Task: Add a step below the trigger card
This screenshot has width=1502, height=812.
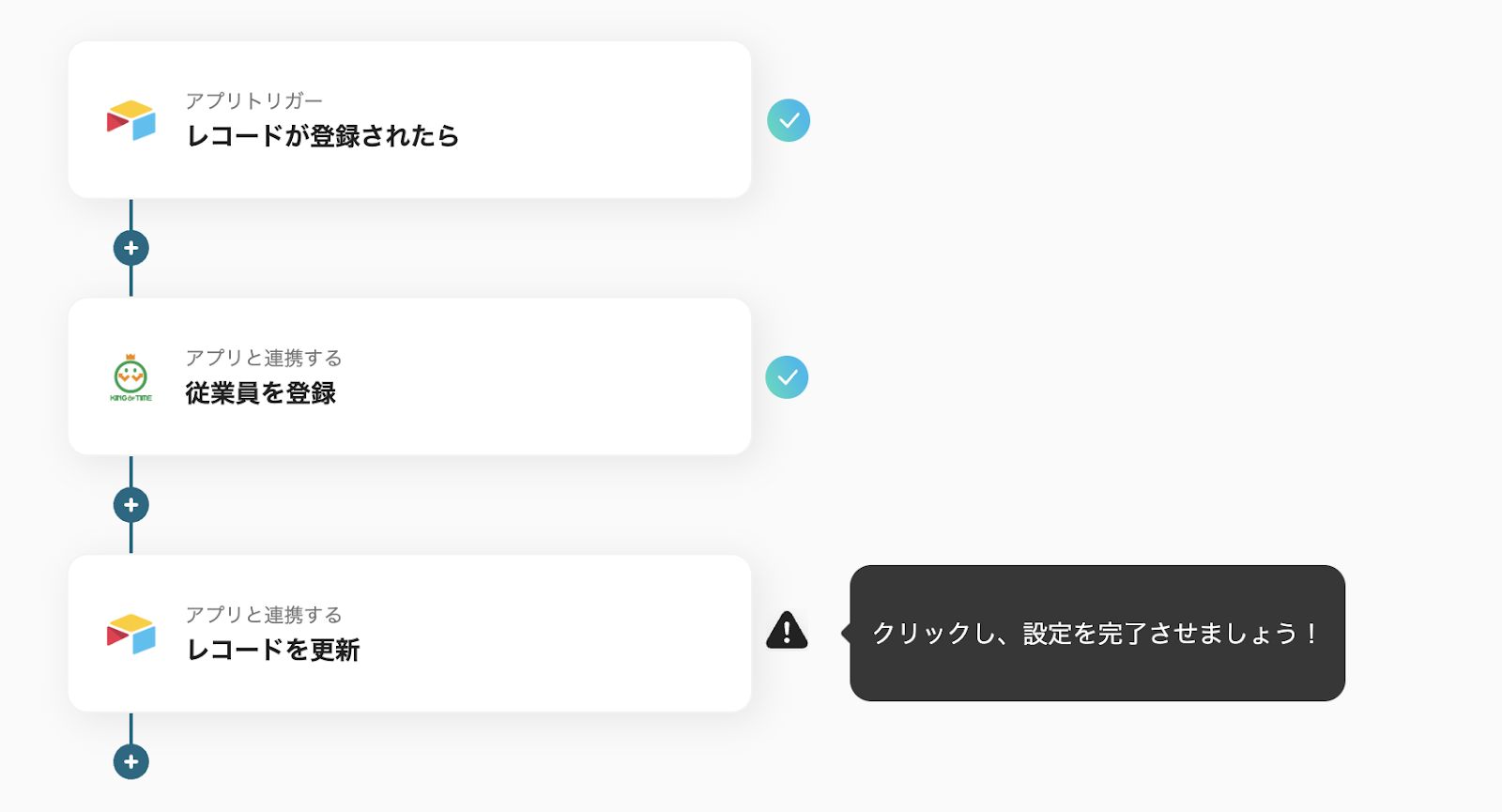Action: point(131,248)
